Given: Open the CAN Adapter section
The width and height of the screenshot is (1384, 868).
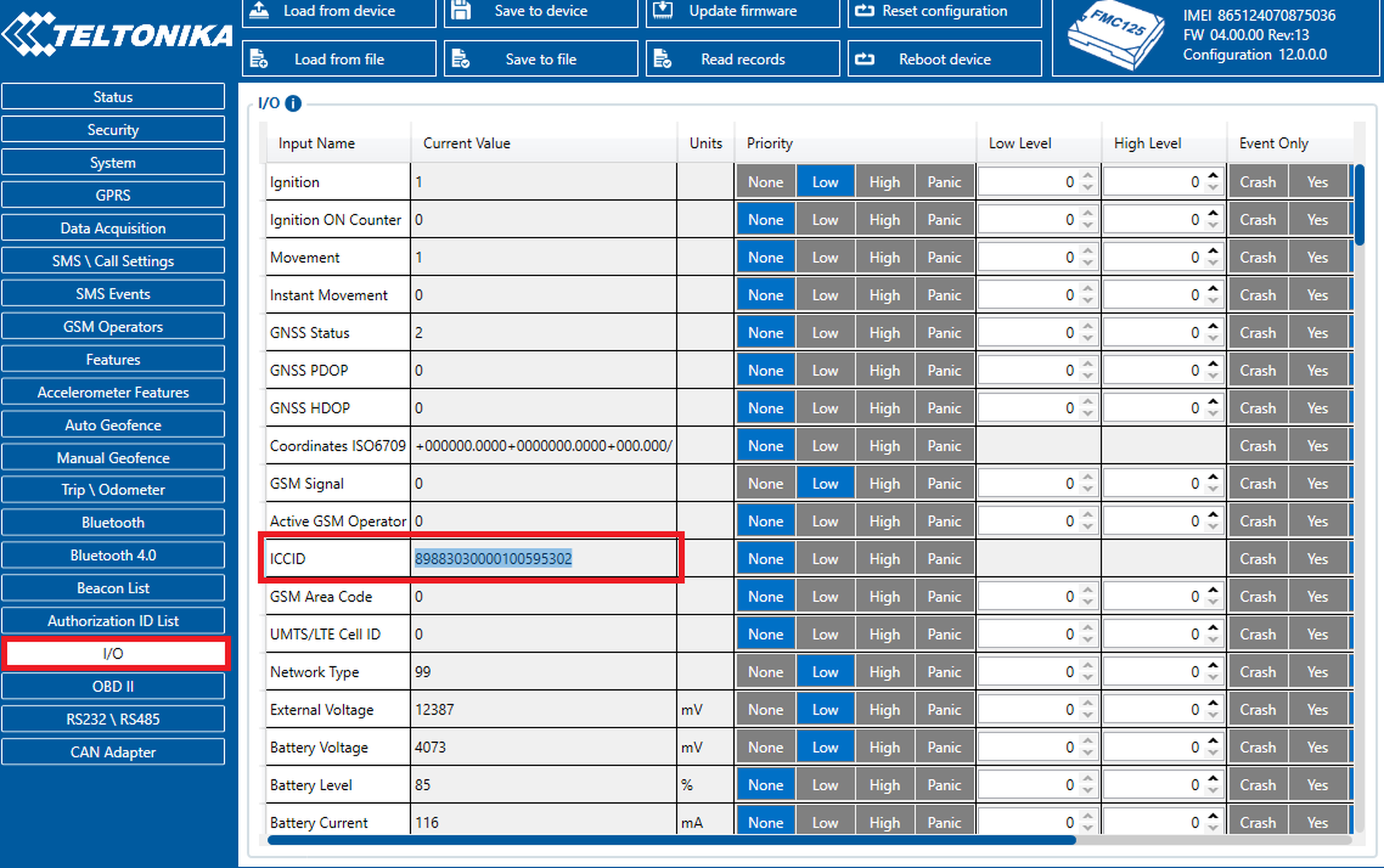Looking at the screenshot, I should pos(113,752).
